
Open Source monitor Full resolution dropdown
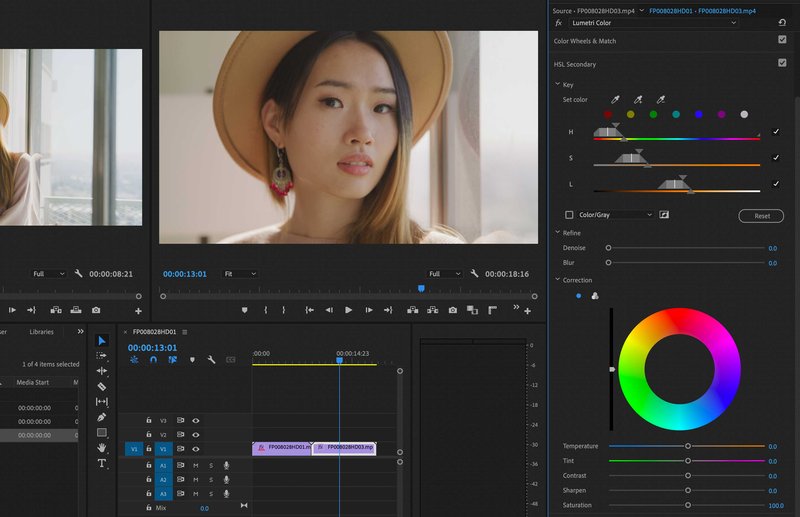point(49,274)
